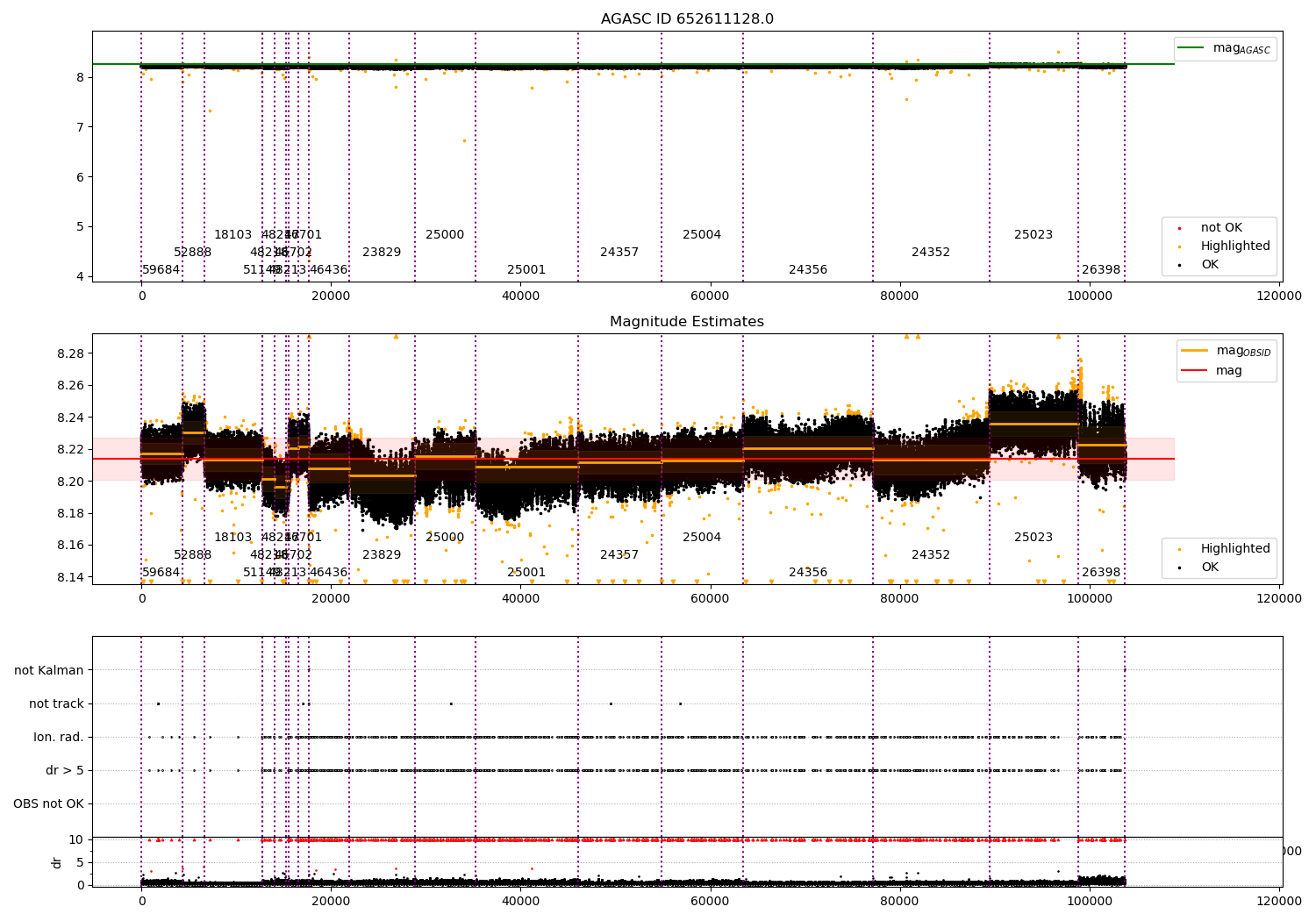Click obsid 59684 in Magnitude Estimates plot
Screen dimensions: 1316x921
[x=161, y=573]
